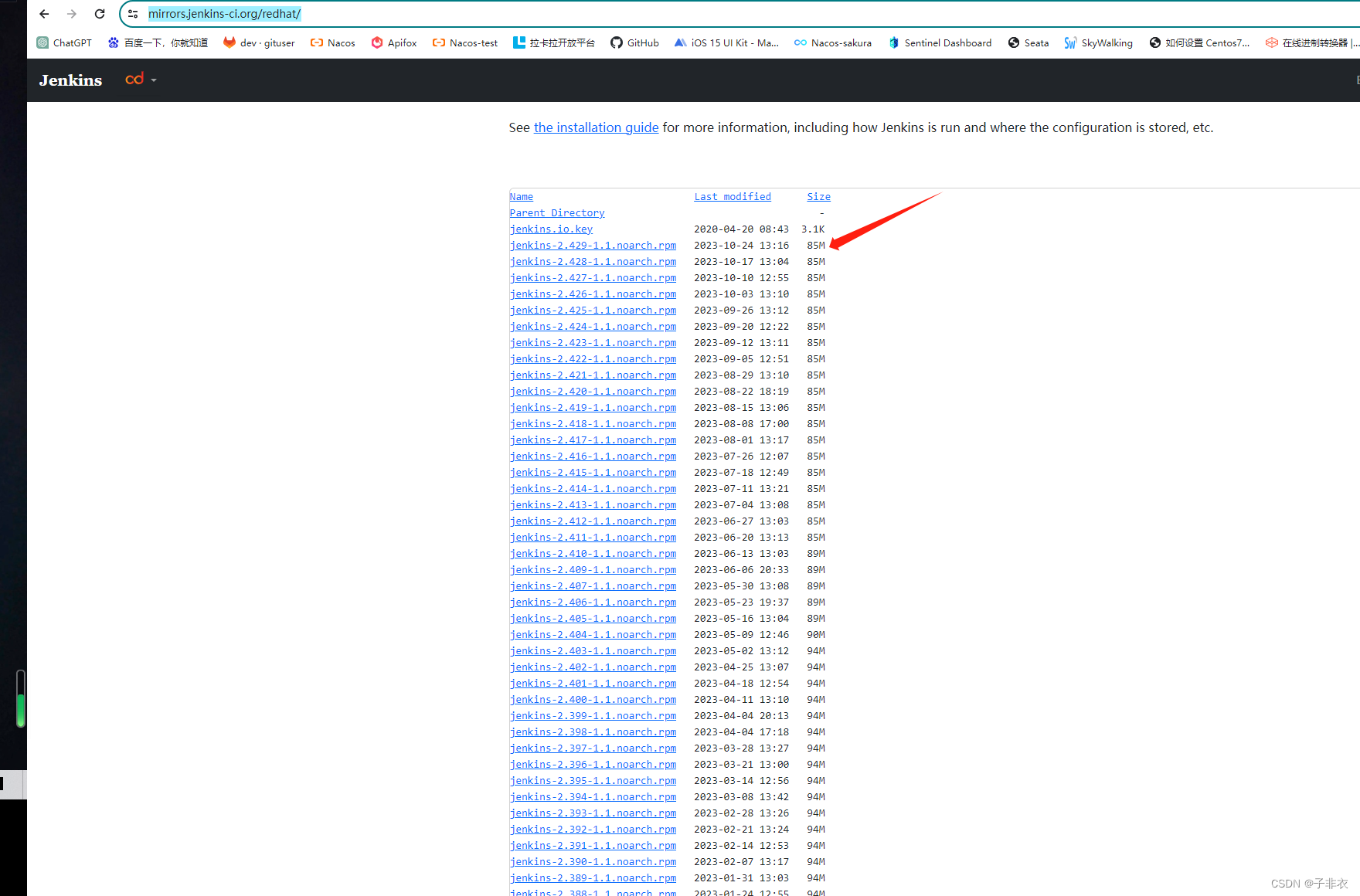
Task: Open the Sentinel Dashboard bookmark
Action: [x=940, y=43]
